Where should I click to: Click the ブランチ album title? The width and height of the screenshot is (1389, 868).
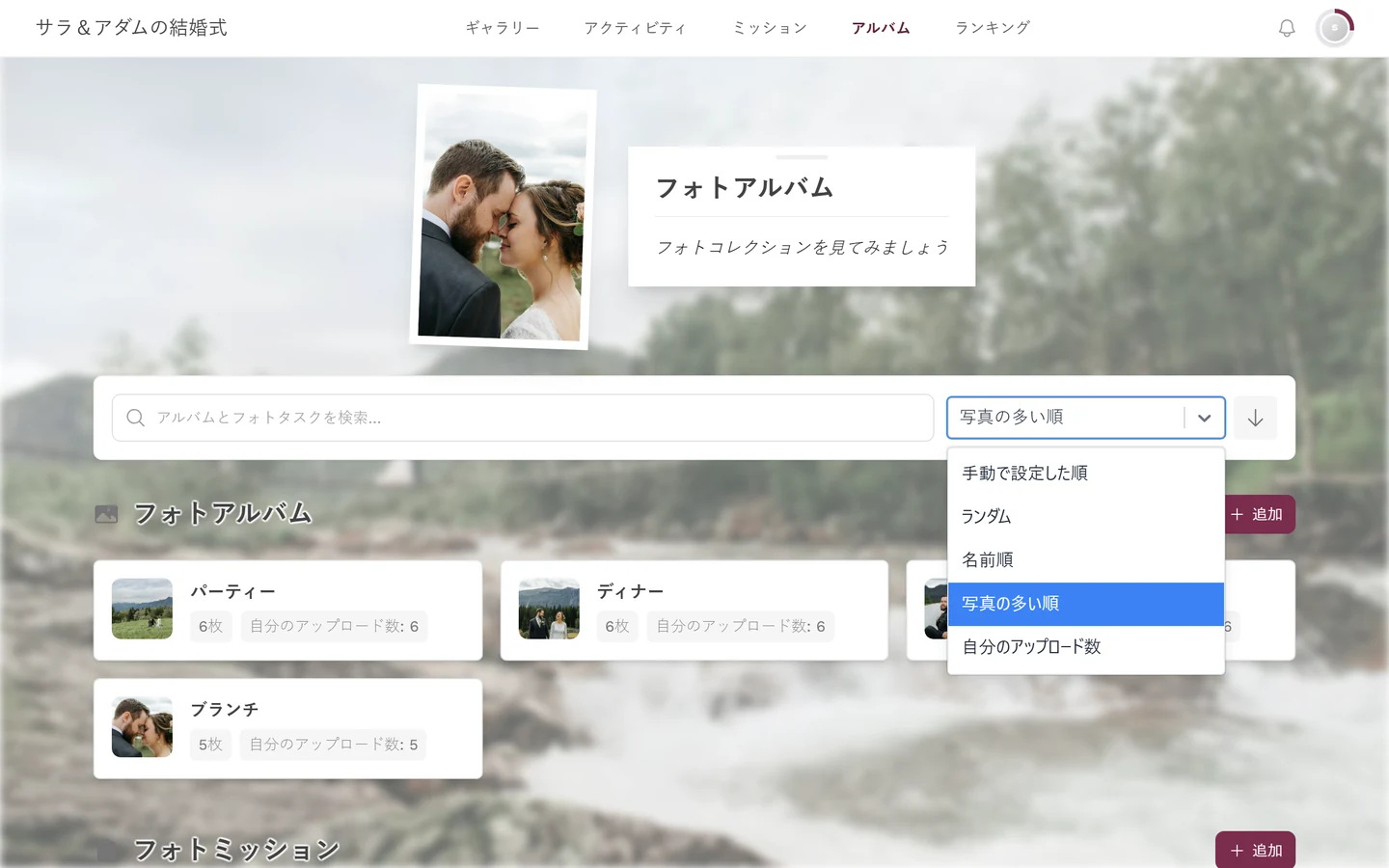click(x=225, y=710)
